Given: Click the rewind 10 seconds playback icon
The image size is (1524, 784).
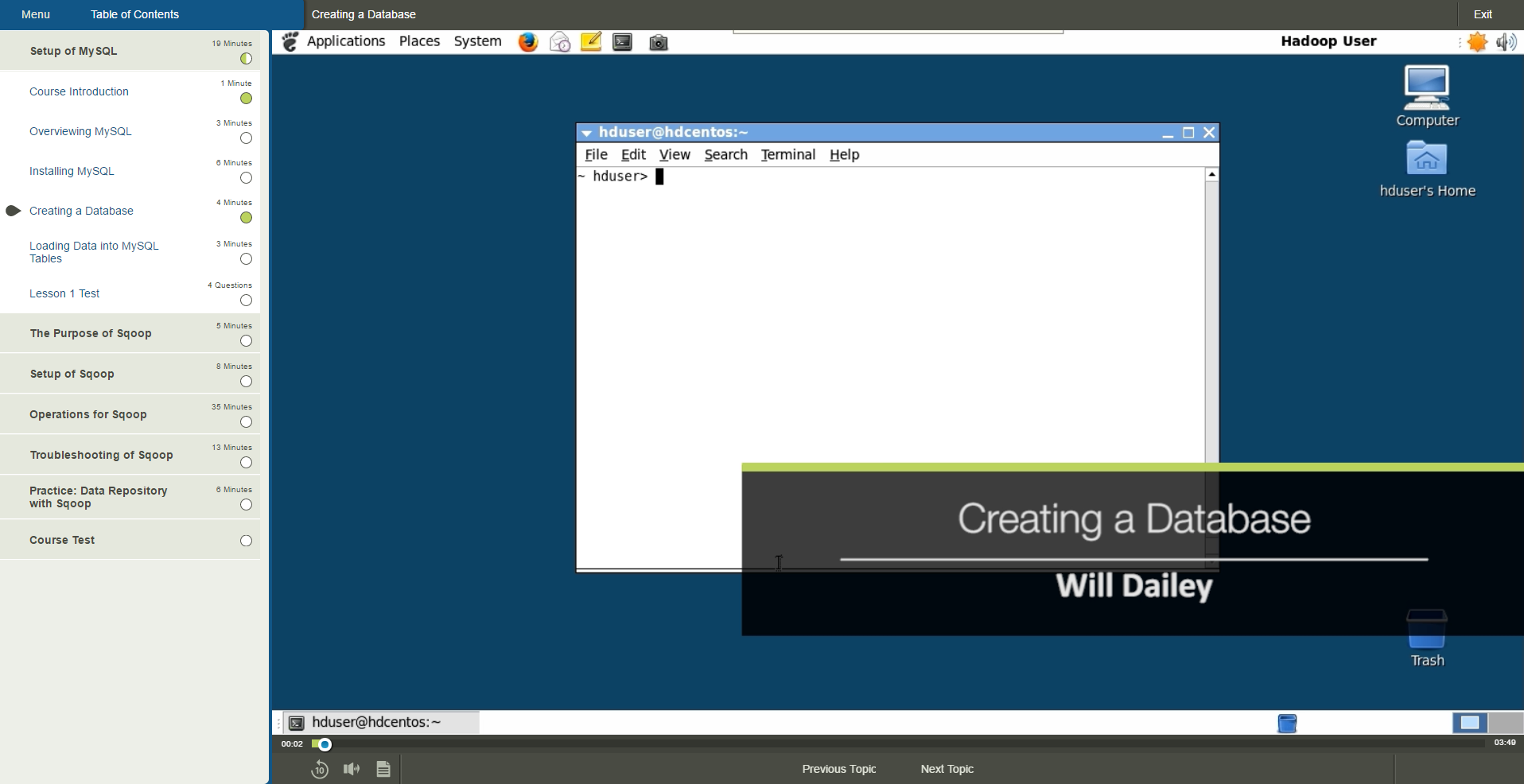Looking at the screenshot, I should [x=320, y=769].
